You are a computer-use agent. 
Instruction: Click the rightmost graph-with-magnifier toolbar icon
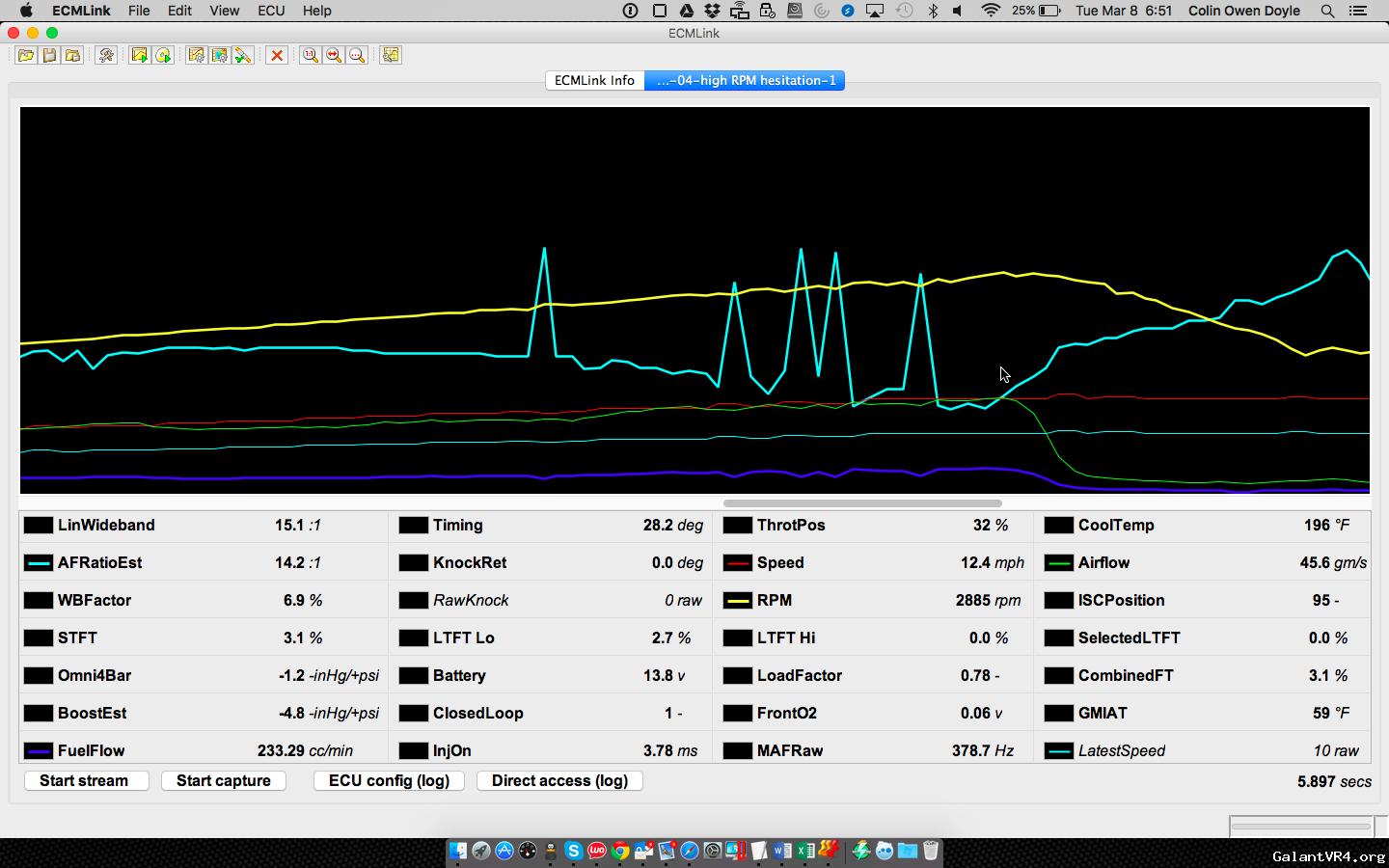click(391, 55)
